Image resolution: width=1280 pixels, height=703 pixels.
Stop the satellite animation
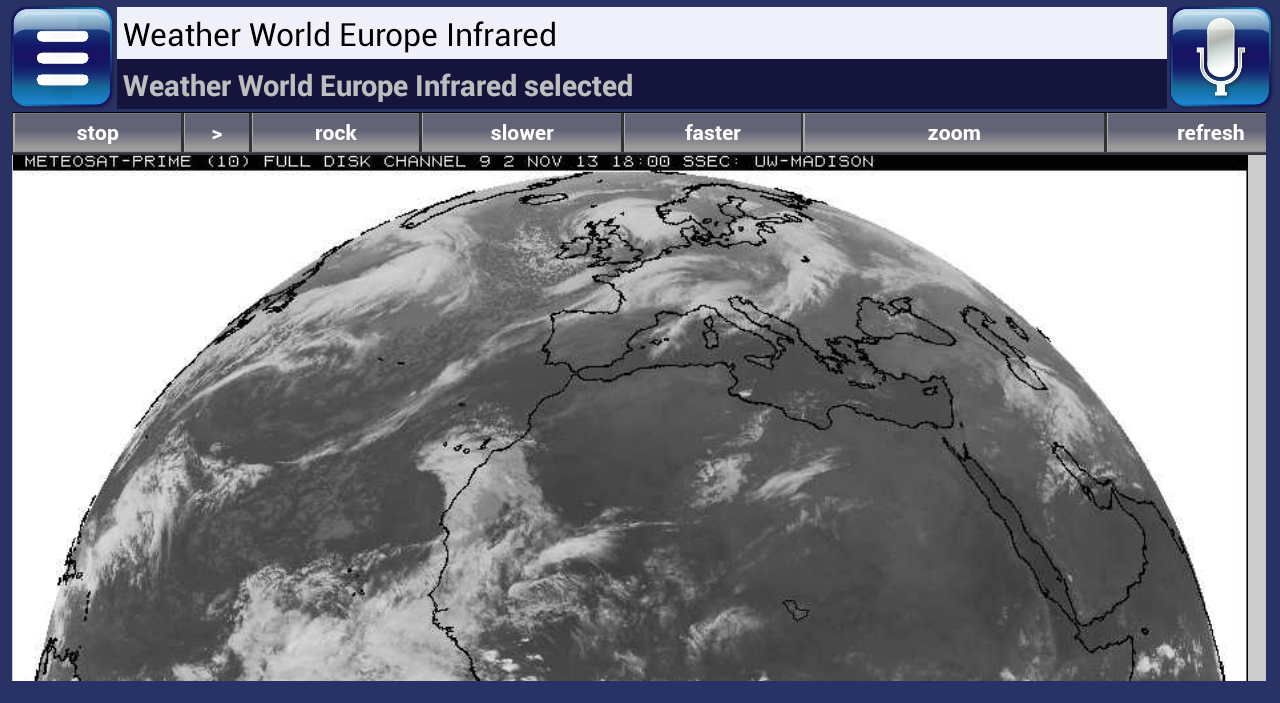(x=98, y=133)
